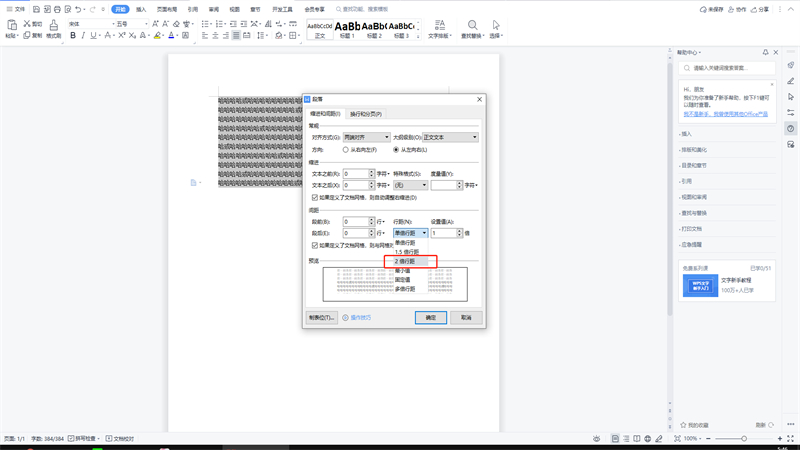Click the clear formatting eraser icon

coord(176,24)
